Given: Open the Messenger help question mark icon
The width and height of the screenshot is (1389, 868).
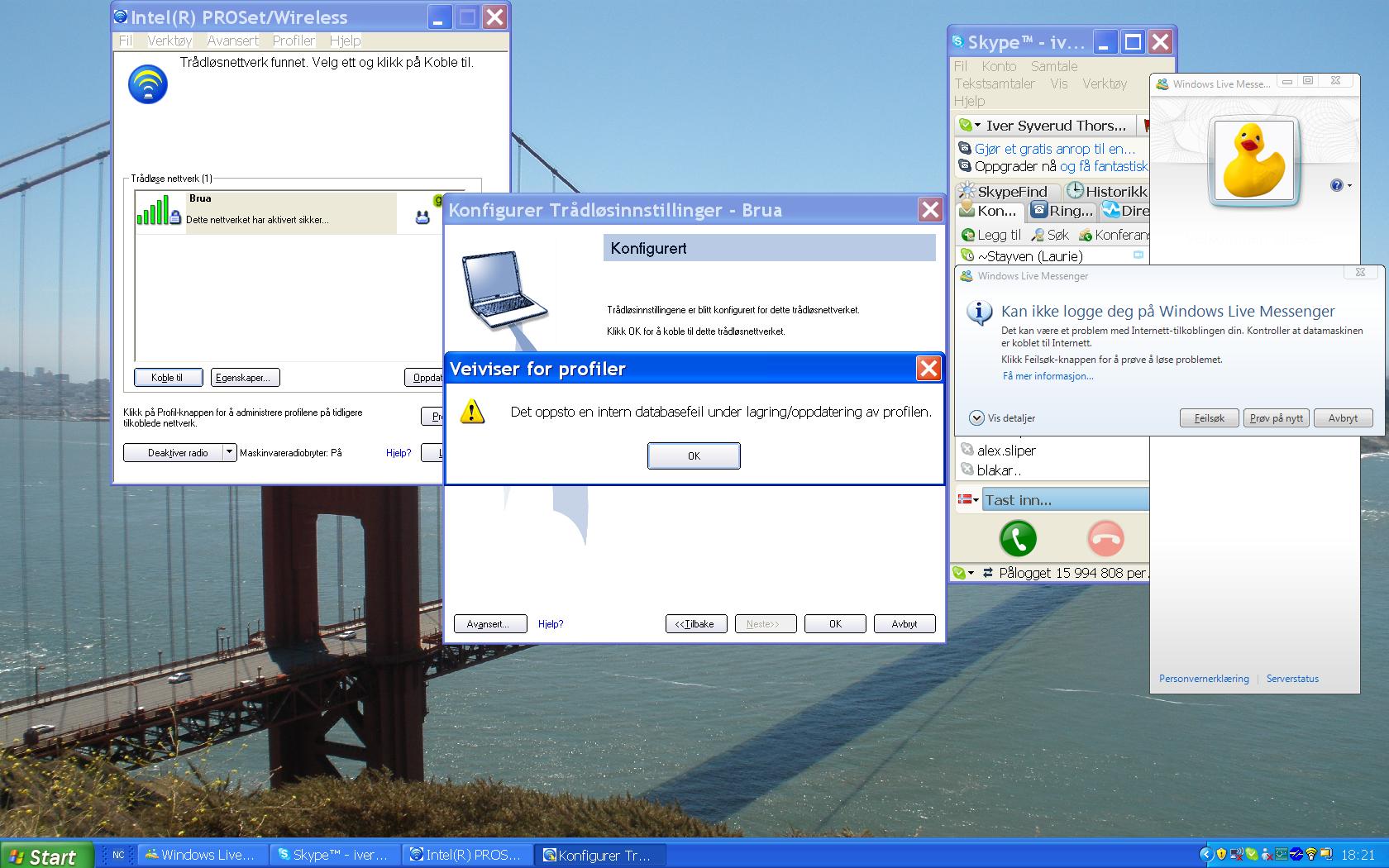Looking at the screenshot, I should [1337, 185].
